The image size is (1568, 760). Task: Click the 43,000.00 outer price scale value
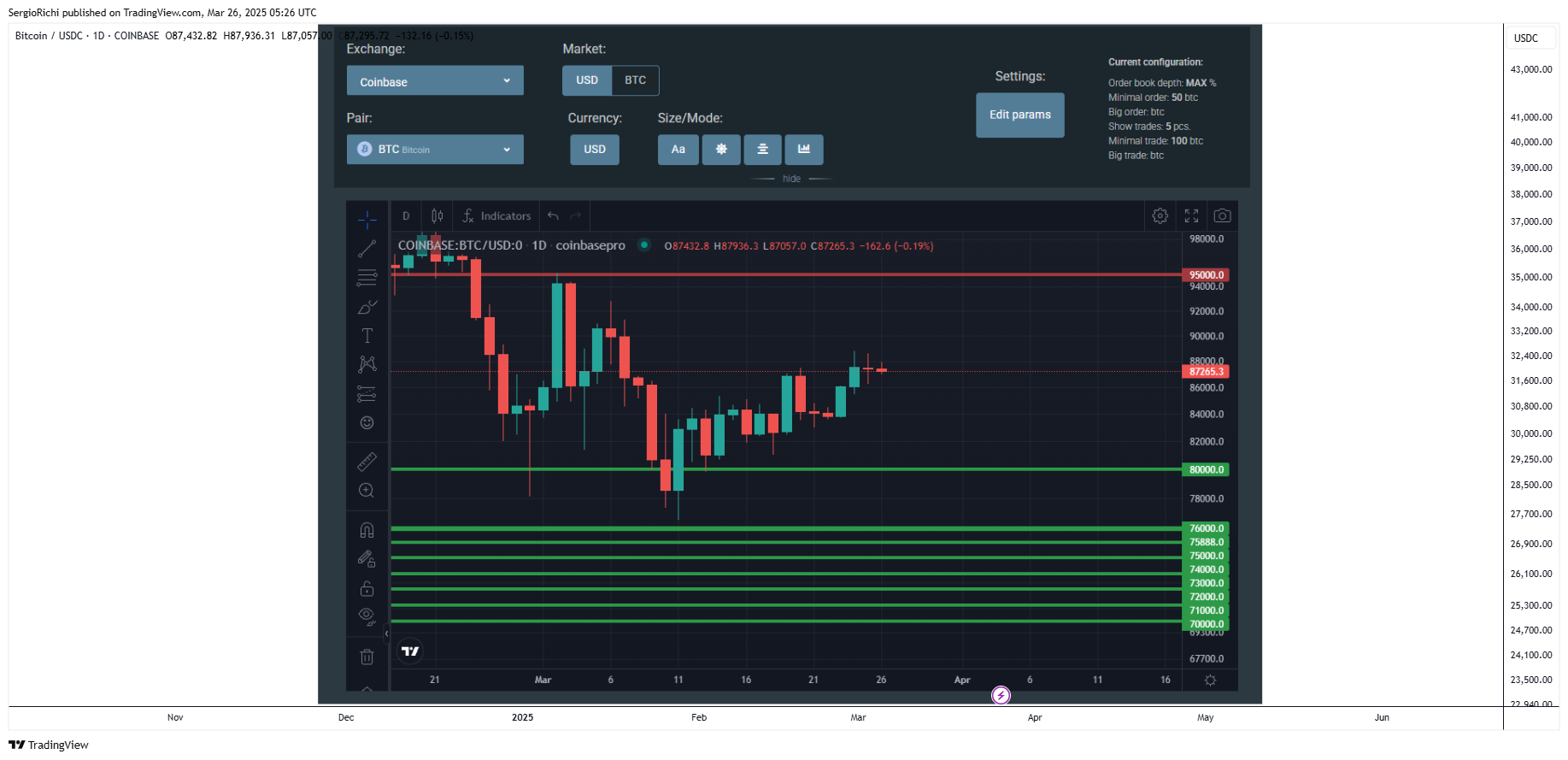tap(1531, 70)
